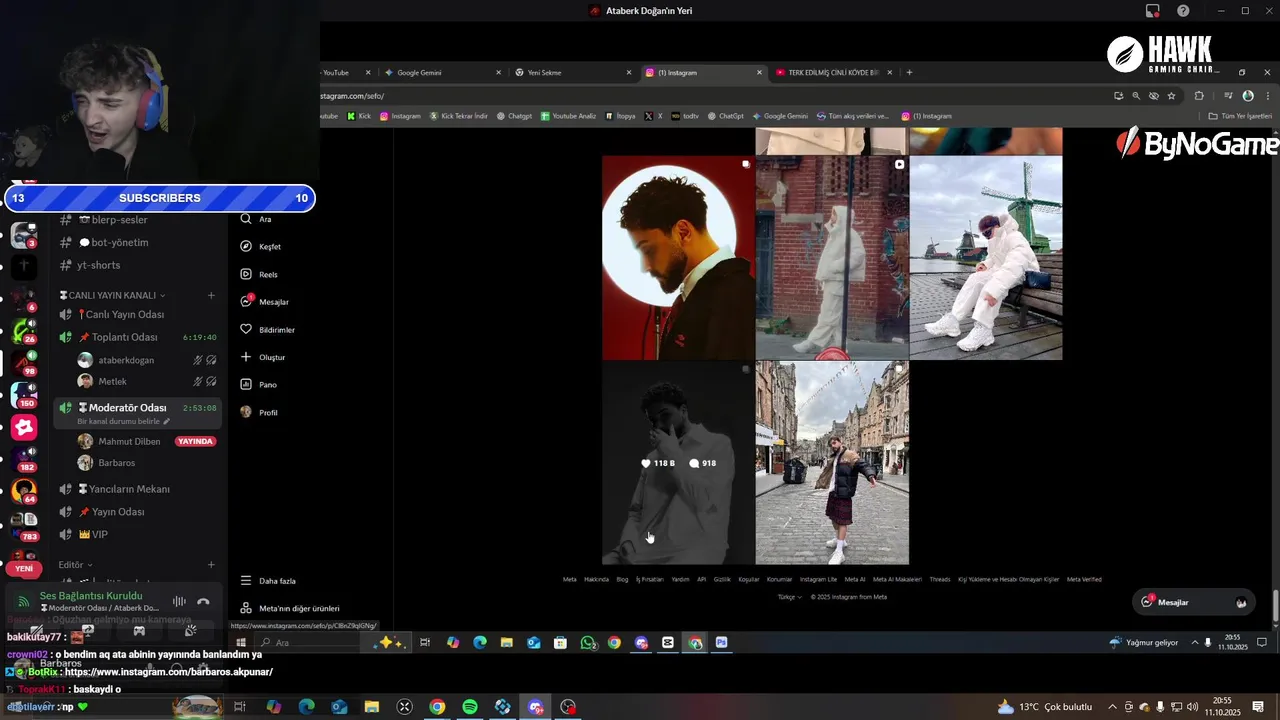Open Tüm akış verileri bookmark
This screenshot has height=720, width=1280.
click(x=854, y=116)
